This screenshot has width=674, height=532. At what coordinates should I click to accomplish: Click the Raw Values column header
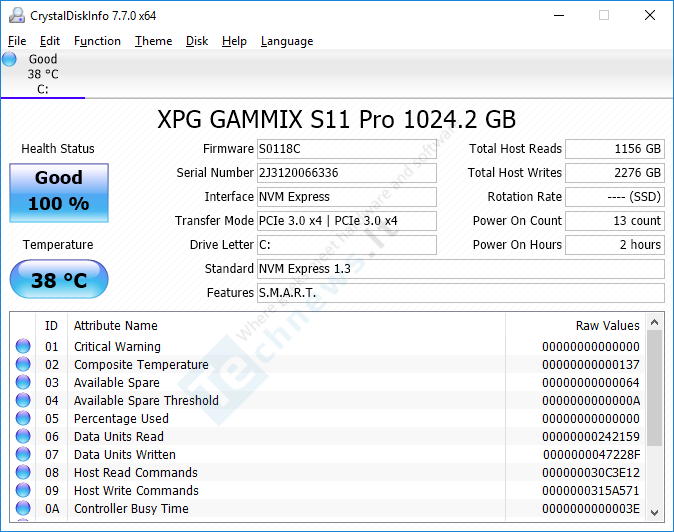pos(607,326)
